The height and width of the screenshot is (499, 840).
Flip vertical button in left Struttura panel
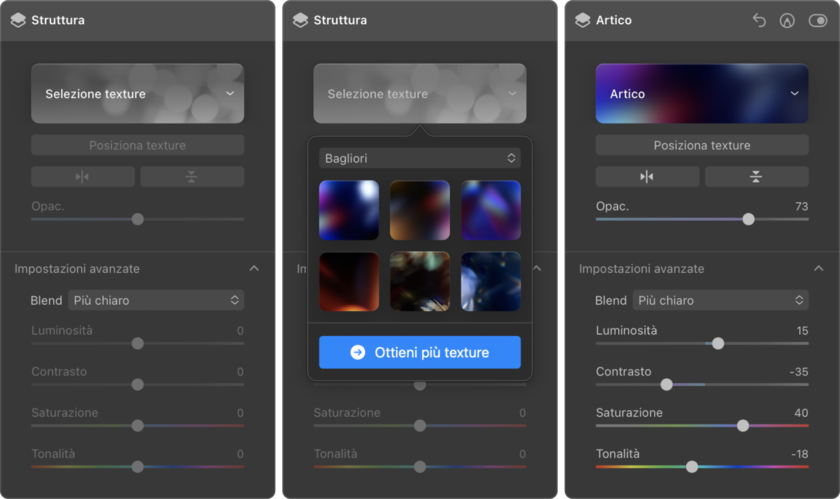point(192,176)
